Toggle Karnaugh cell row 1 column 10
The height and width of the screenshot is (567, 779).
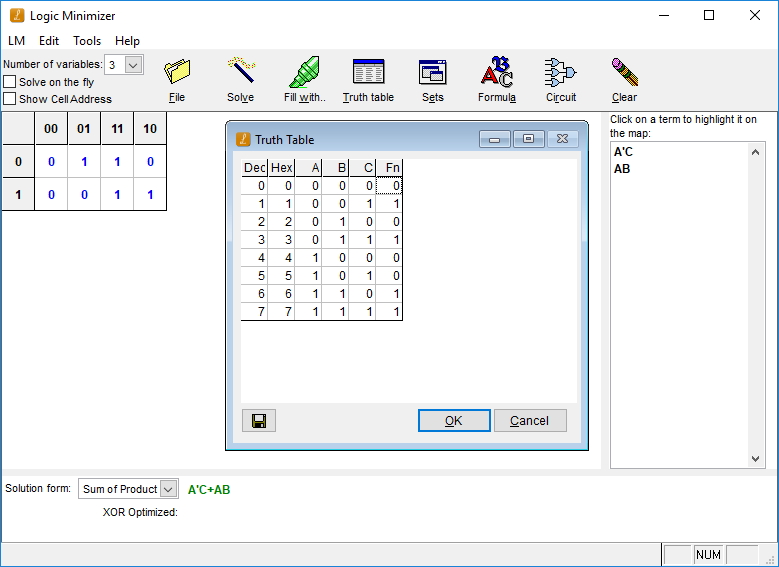150,194
